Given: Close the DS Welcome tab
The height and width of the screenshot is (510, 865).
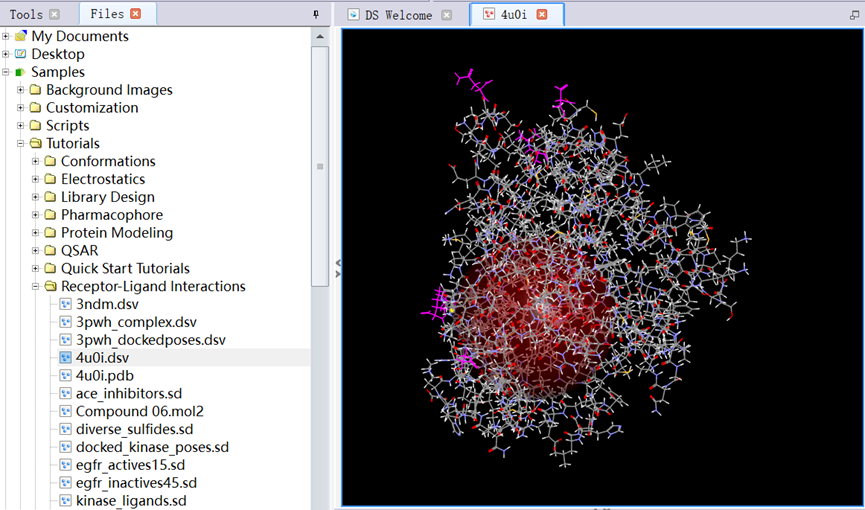Looking at the screenshot, I should pyautogui.click(x=446, y=14).
